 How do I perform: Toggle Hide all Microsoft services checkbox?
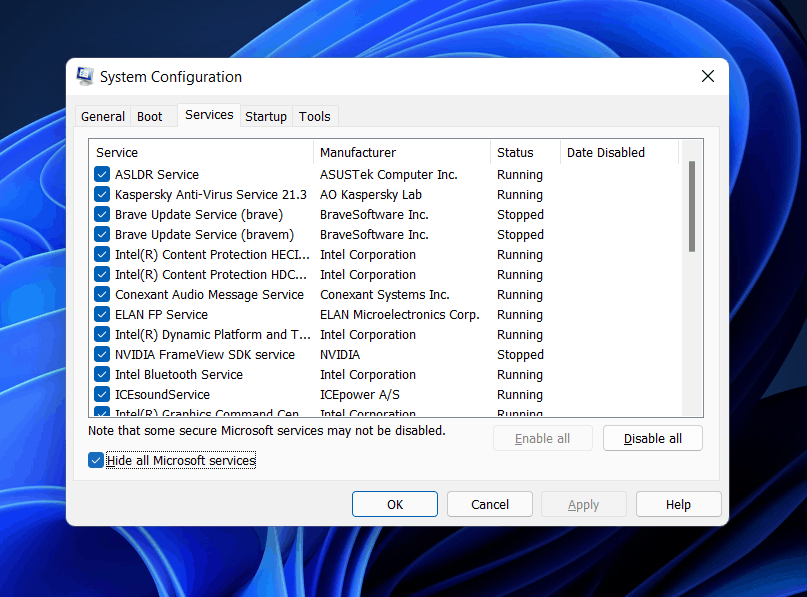[96, 461]
